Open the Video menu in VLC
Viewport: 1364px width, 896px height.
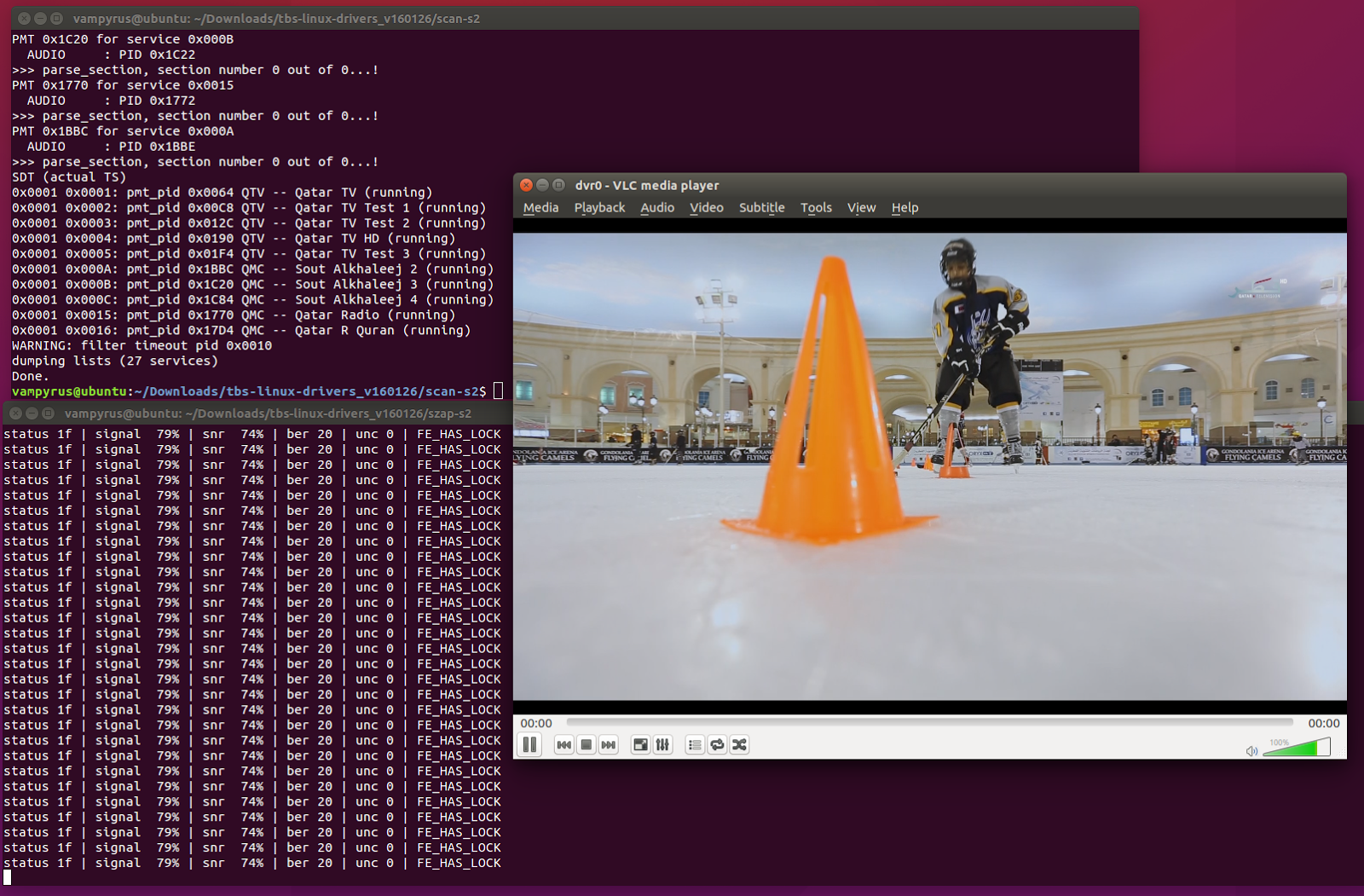(707, 208)
